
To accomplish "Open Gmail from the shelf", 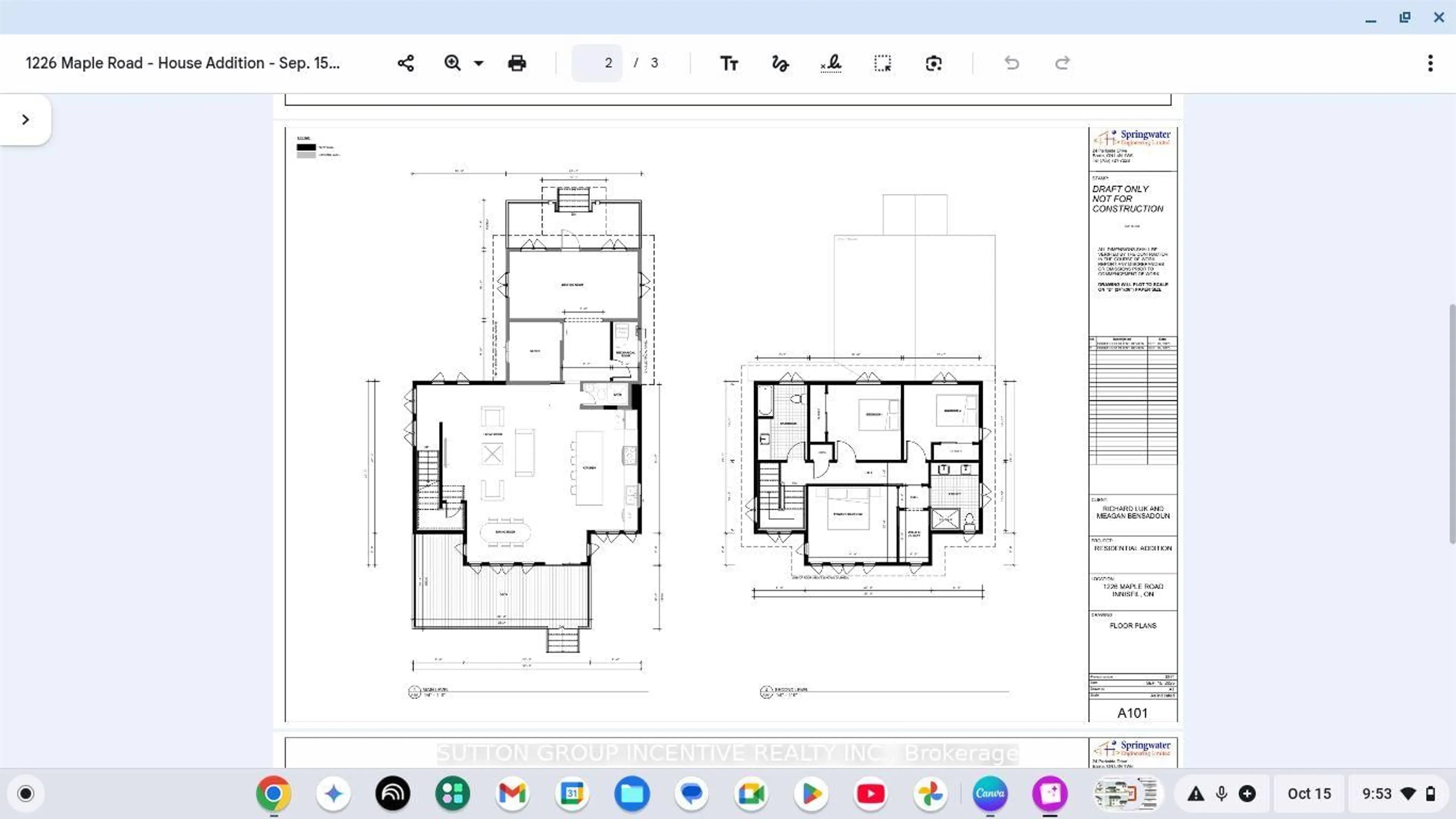I will click(x=512, y=794).
